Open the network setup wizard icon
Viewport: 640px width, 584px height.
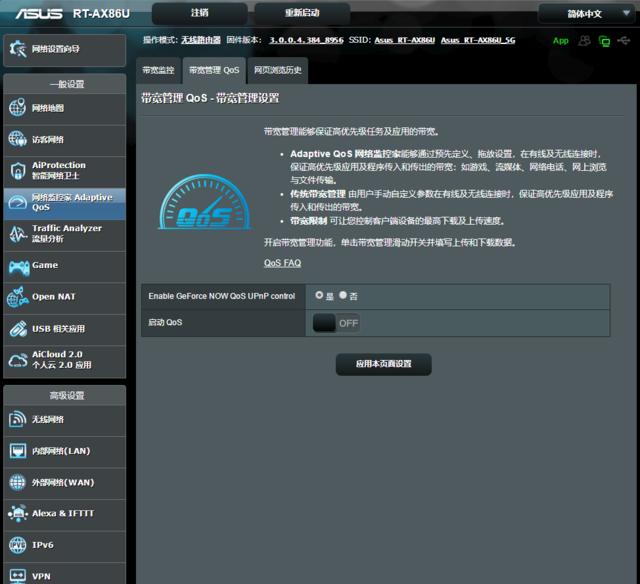point(18,49)
